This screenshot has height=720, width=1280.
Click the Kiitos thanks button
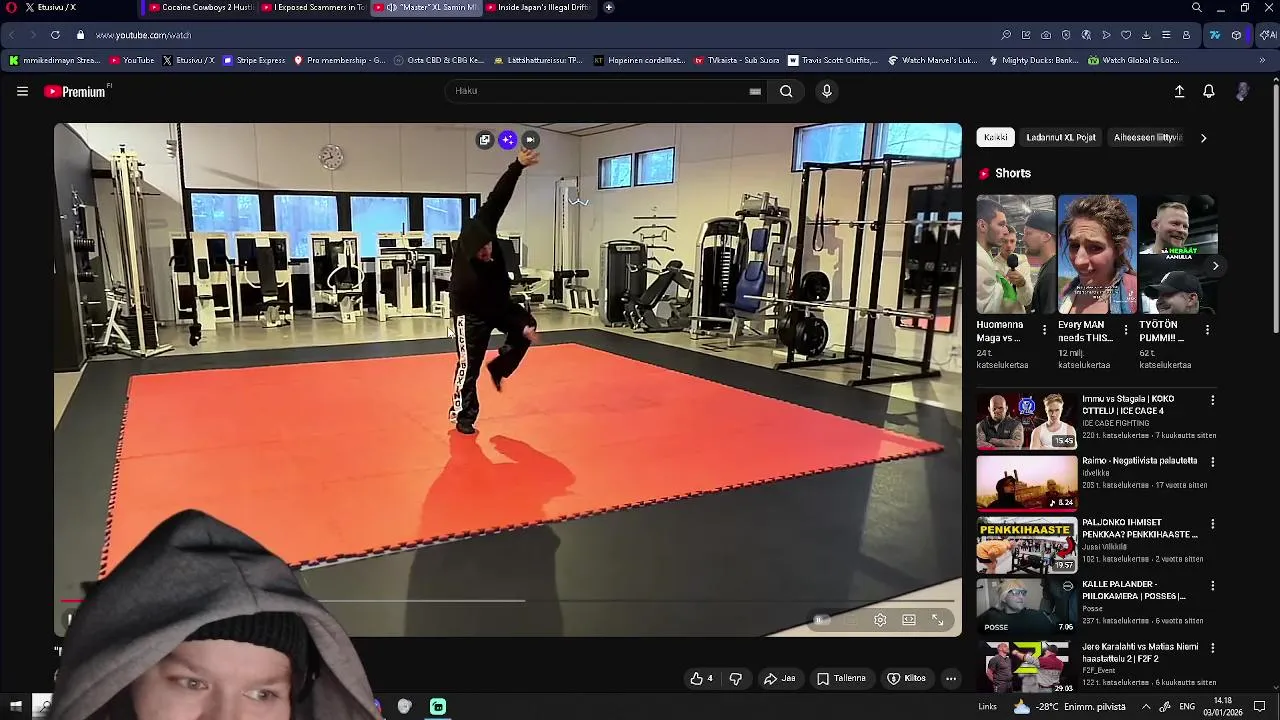tap(906, 678)
